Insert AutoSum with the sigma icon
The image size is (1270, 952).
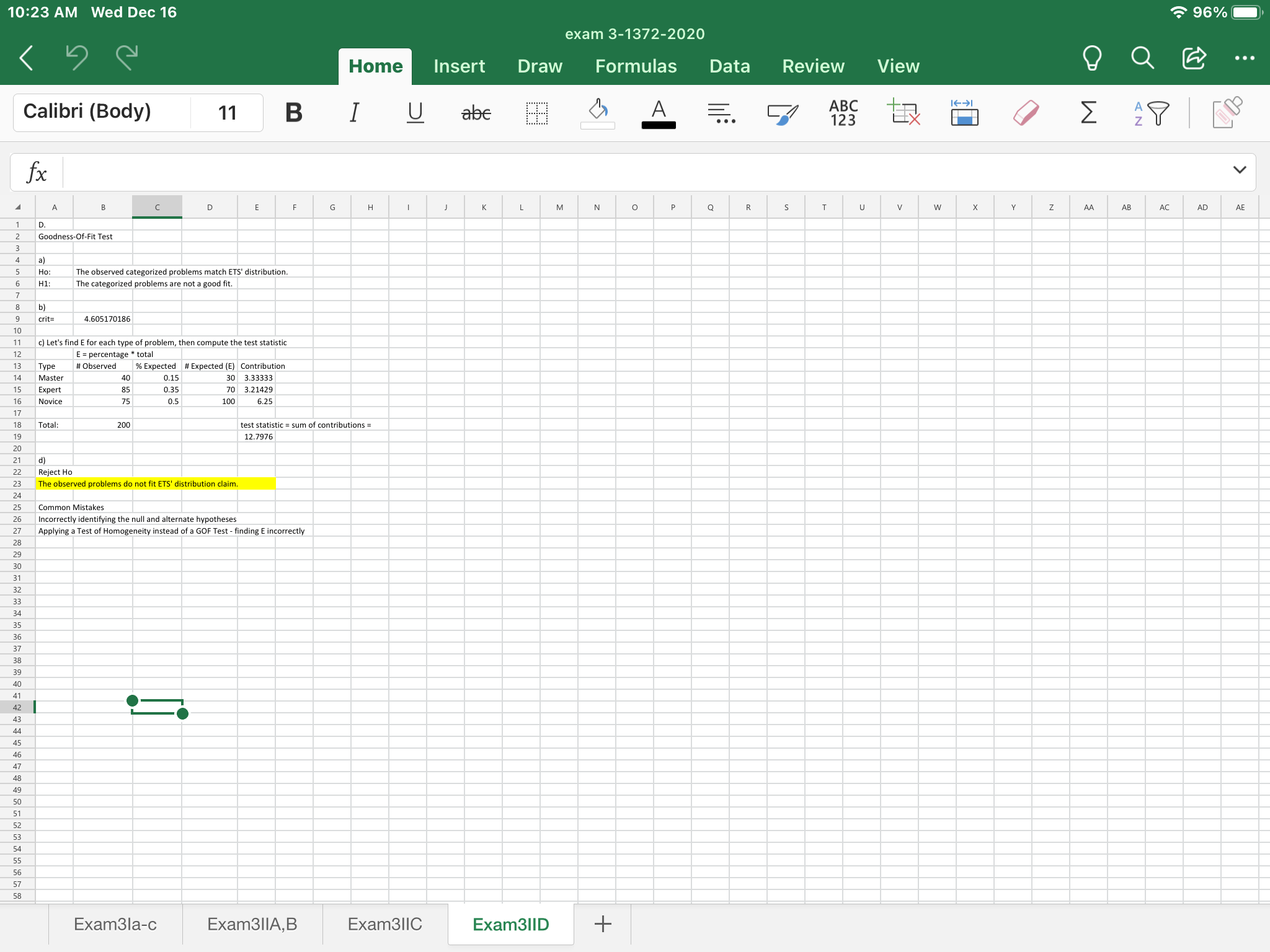(1088, 113)
